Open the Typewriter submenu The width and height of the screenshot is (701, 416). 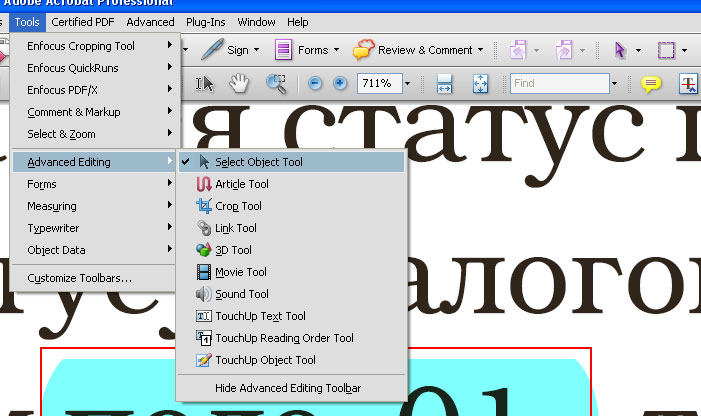[94, 228]
